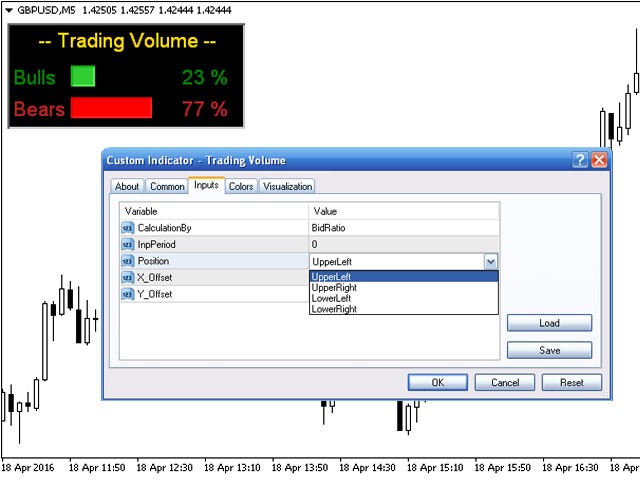Click the InpPeriod value 0 cell
640x480 pixels.
click(x=404, y=244)
